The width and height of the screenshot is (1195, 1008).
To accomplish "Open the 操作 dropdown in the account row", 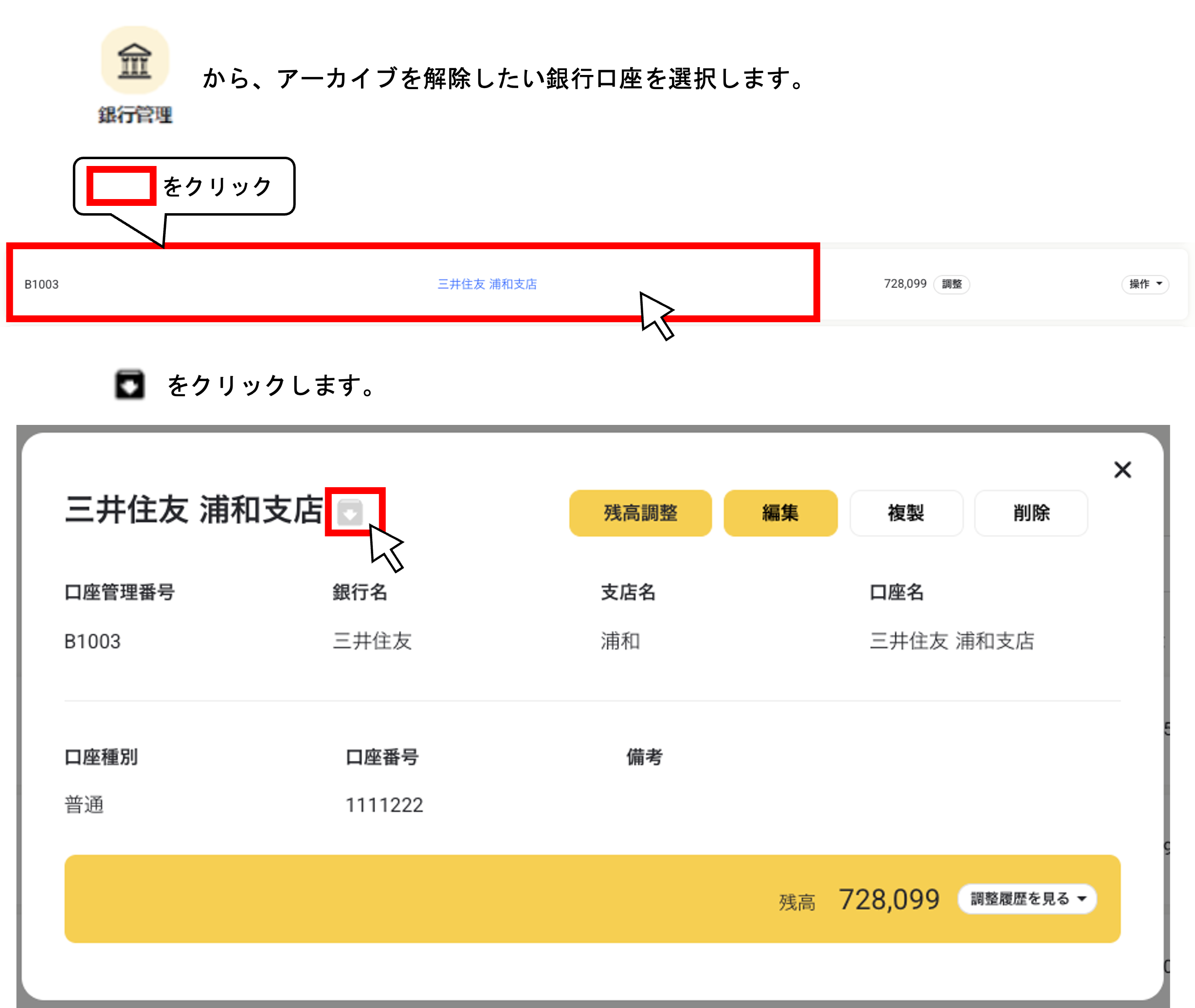I will [1145, 284].
